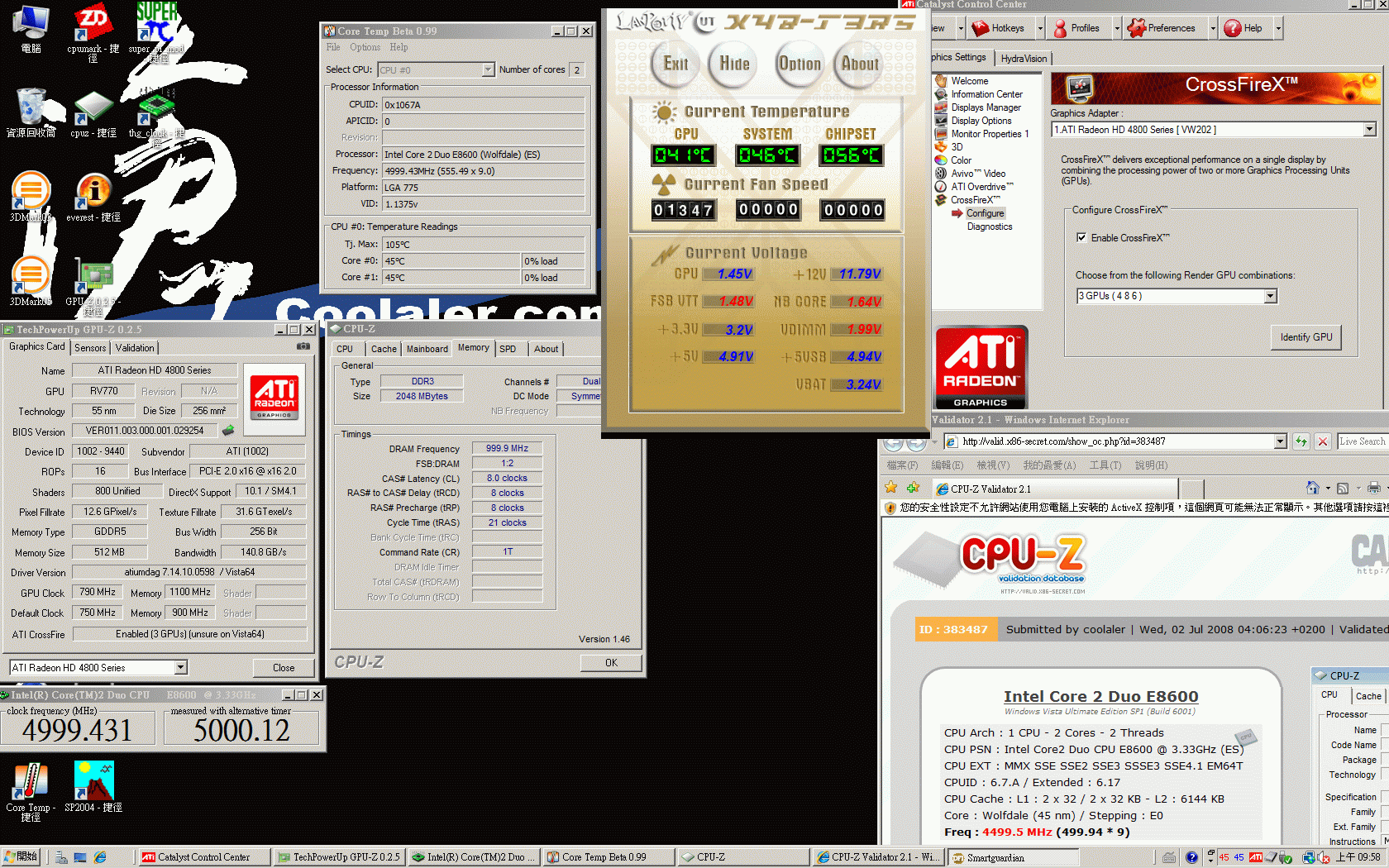
Task: Click Internet Explorer quick launch icon
Action: pos(100,857)
